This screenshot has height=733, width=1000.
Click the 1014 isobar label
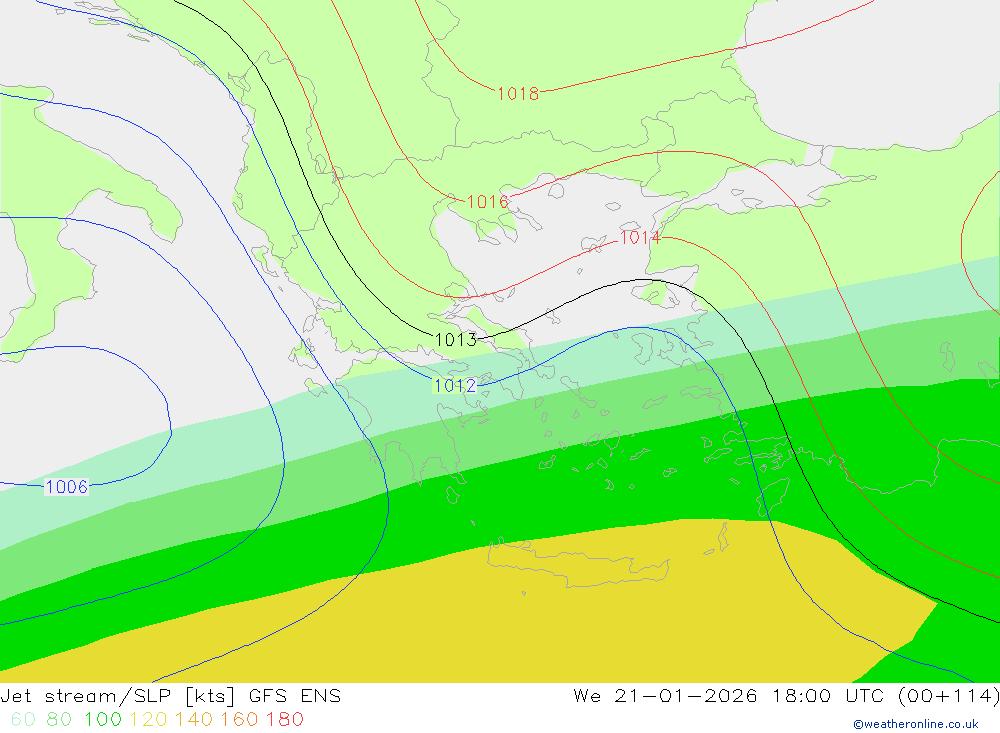point(640,237)
